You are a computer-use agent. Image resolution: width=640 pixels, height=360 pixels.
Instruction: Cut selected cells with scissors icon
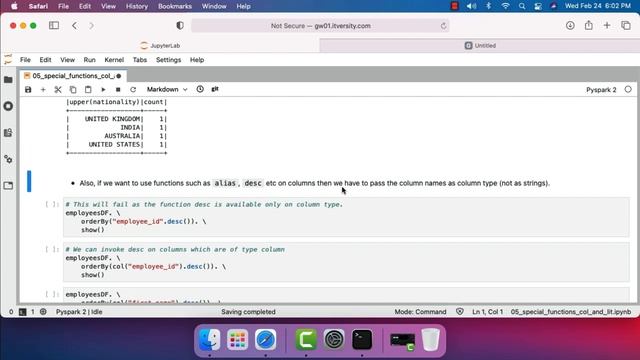[x=58, y=89]
